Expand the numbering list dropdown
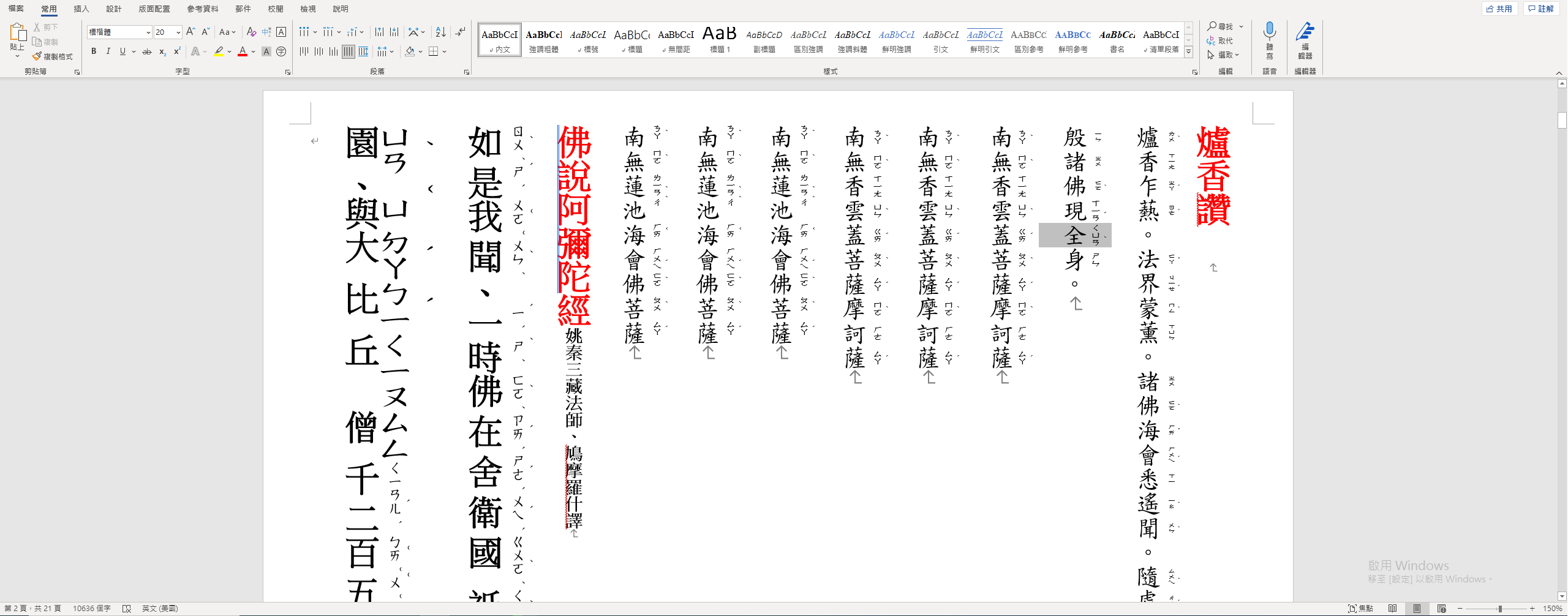 pos(339,32)
